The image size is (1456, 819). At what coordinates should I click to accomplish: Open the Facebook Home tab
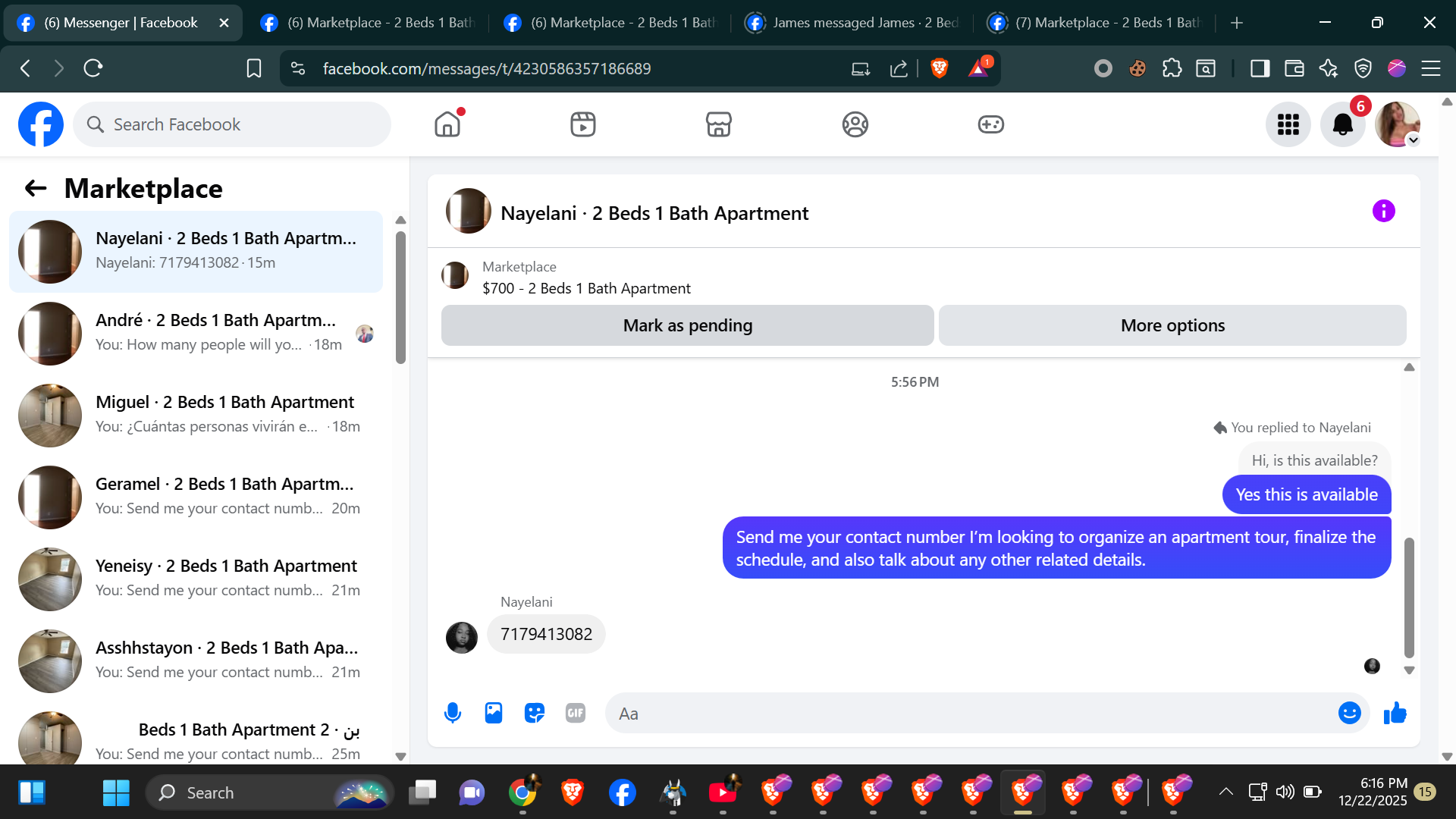click(447, 124)
